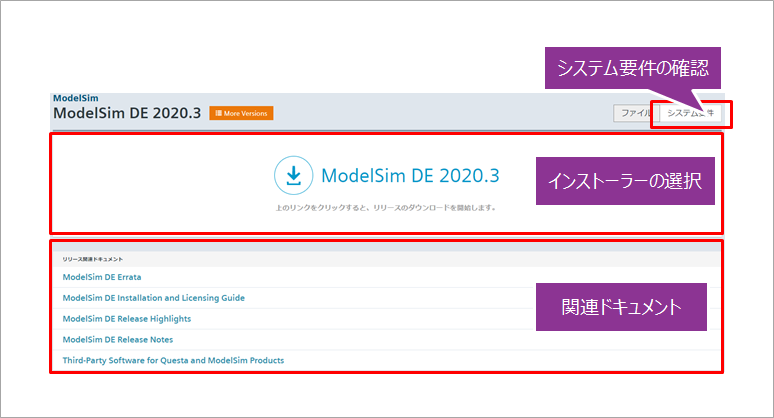This screenshot has width=774, height=418.
Task: Click the large ModelSim DE 2020.3 download link
Action: [410, 176]
